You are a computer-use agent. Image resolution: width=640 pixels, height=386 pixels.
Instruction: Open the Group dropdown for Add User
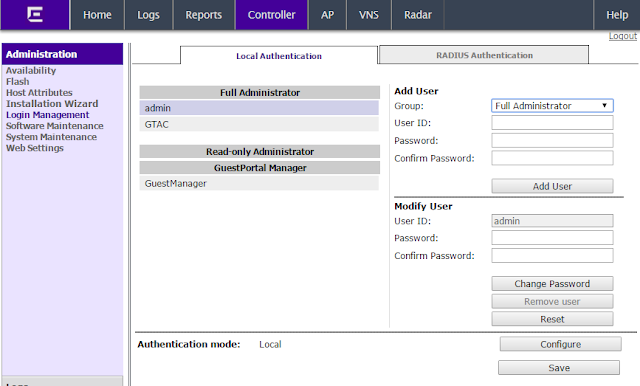(x=552, y=106)
